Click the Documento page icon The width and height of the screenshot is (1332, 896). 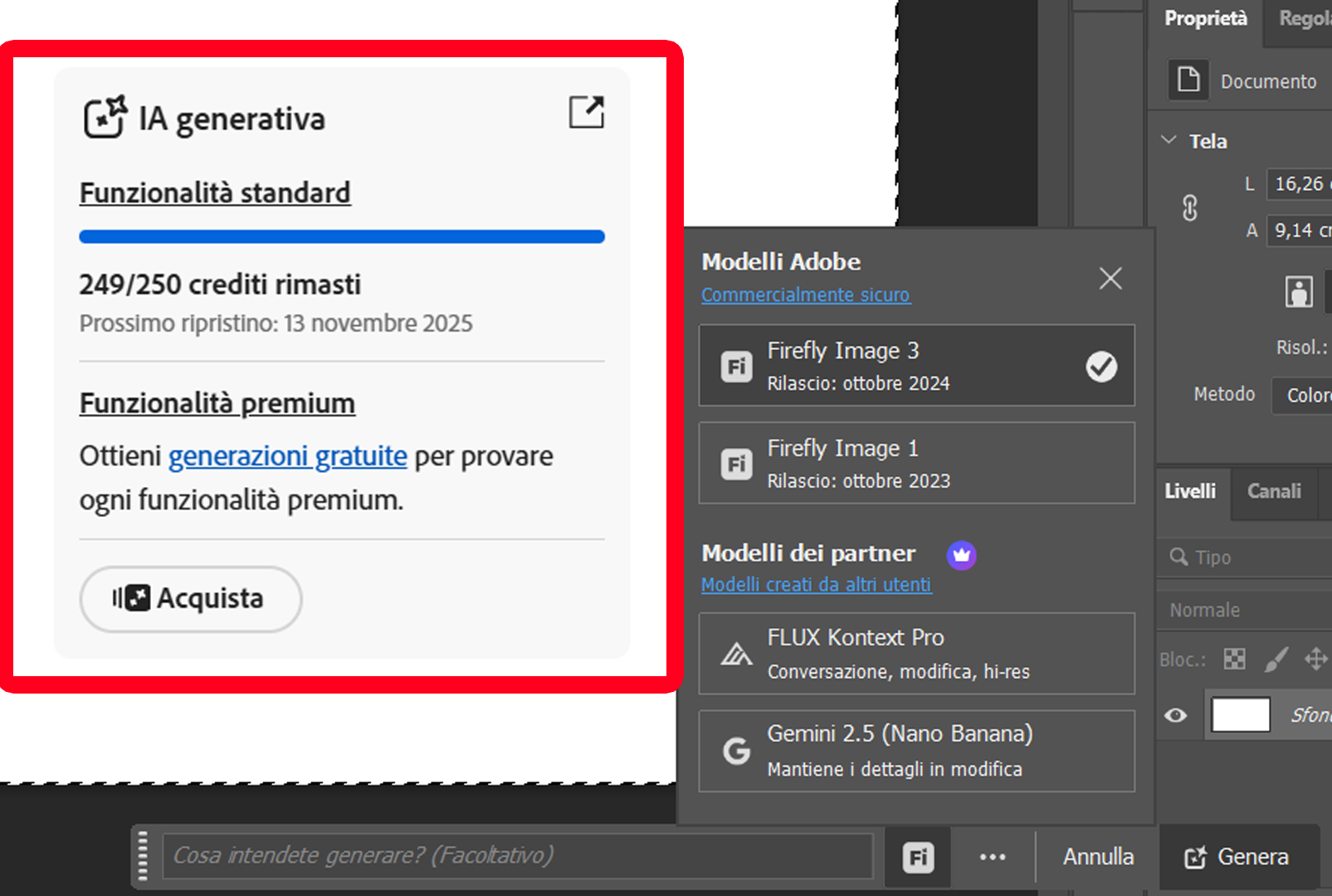1188,80
